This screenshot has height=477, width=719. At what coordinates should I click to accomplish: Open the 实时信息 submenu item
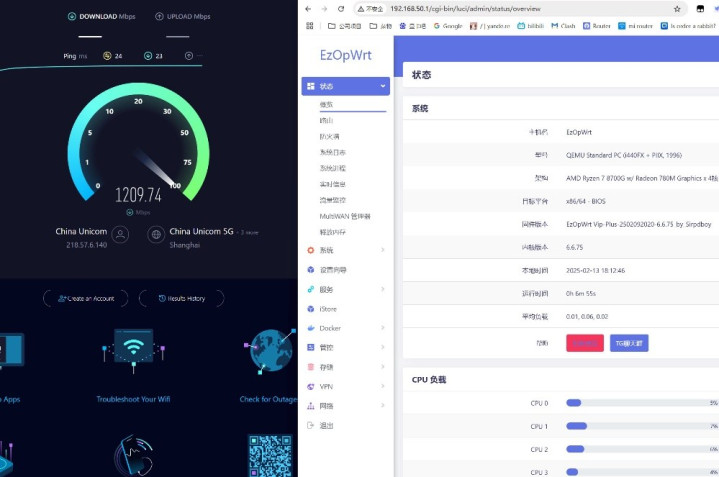pos(332,184)
